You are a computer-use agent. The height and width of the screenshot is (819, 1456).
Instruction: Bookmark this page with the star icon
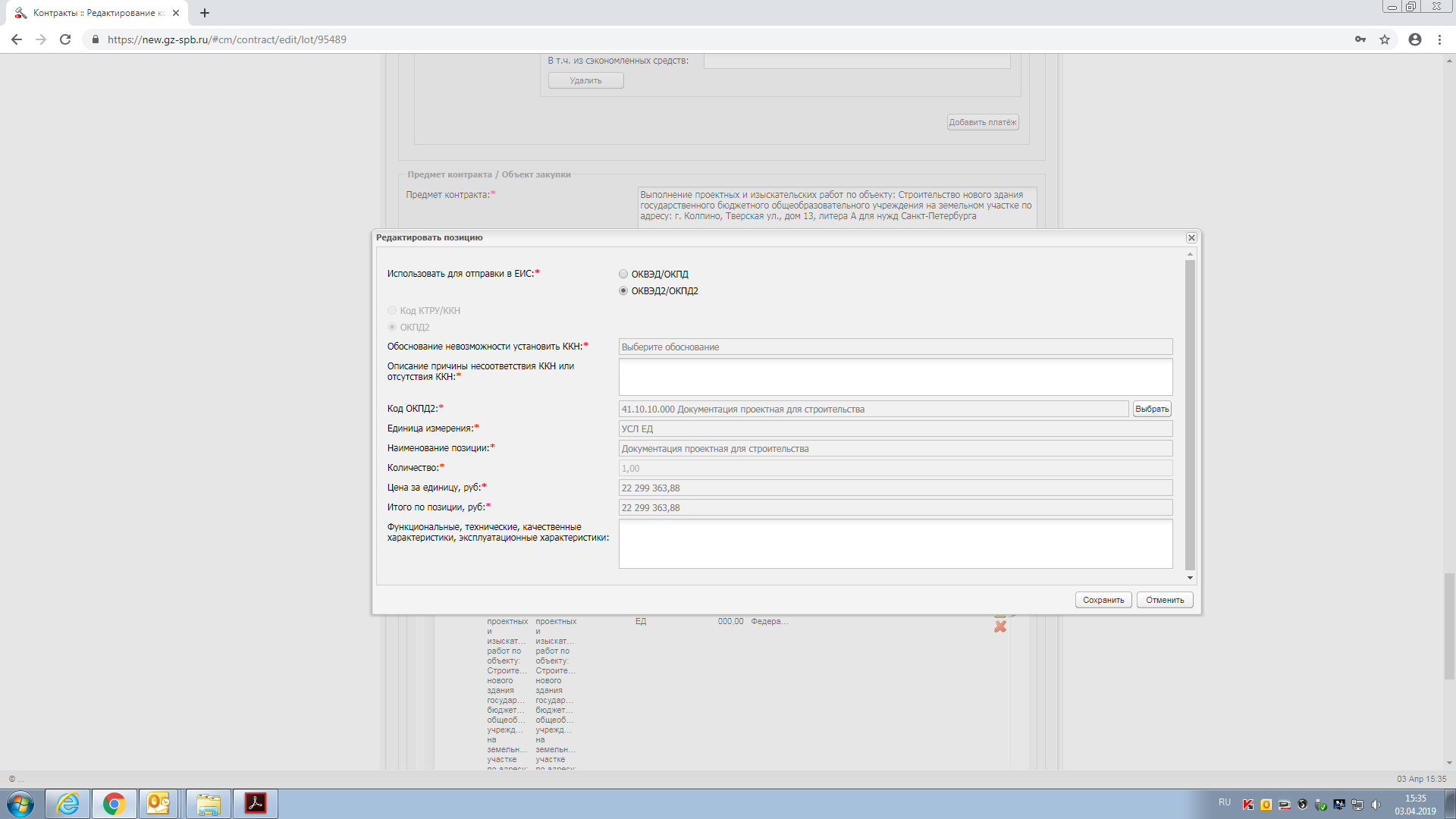[x=1385, y=39]
